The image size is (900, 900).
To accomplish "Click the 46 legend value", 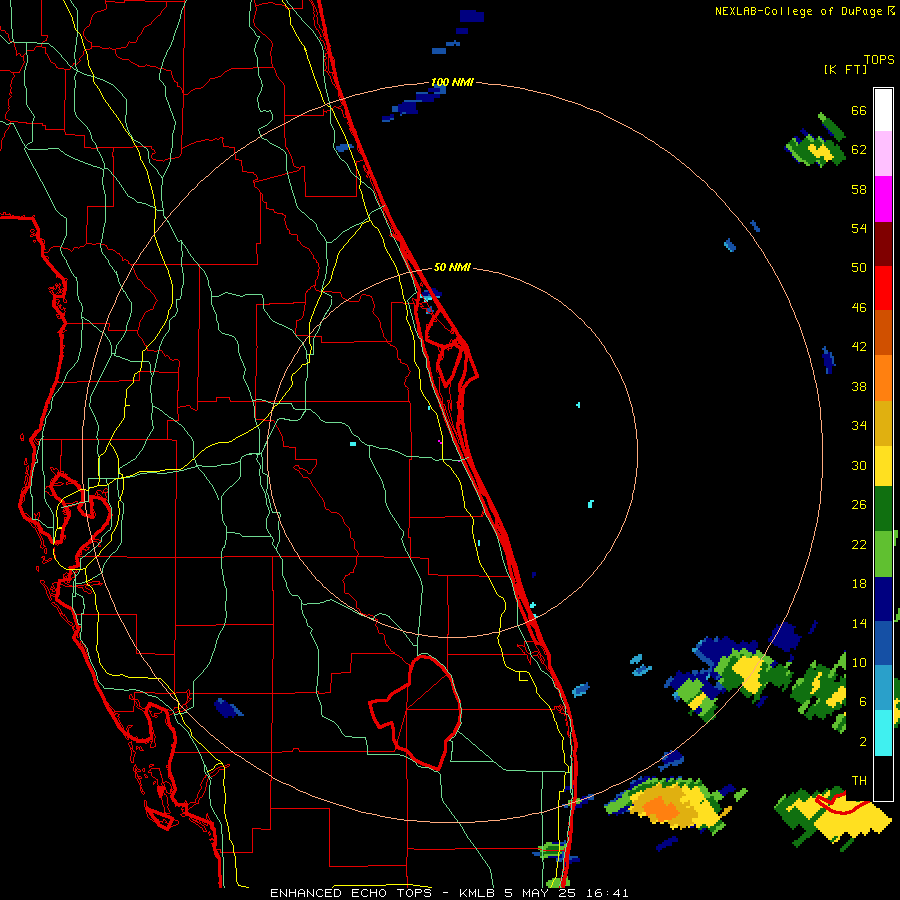I will [859, 308].
